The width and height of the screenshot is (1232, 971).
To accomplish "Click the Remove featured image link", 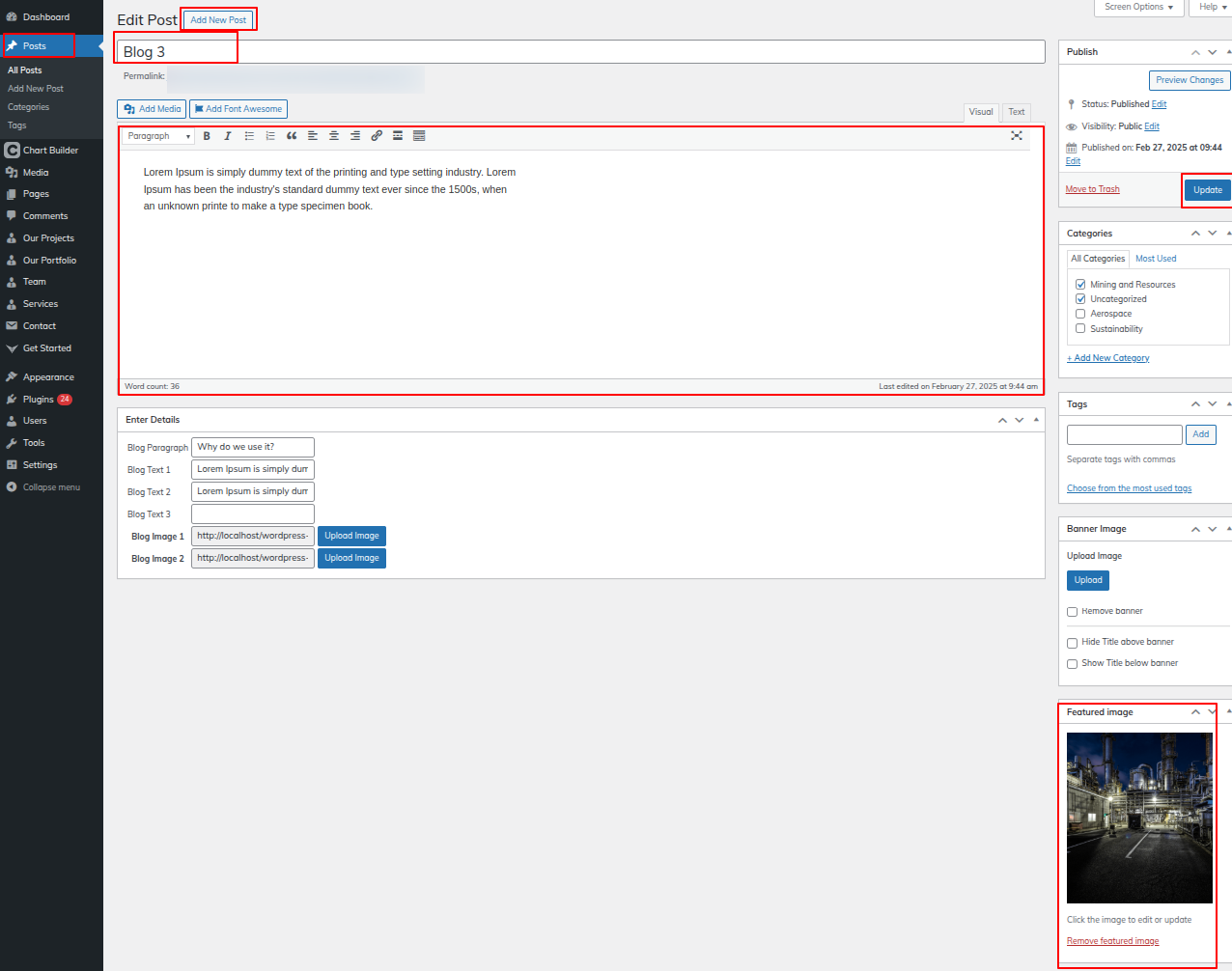I will (1112, 941).
